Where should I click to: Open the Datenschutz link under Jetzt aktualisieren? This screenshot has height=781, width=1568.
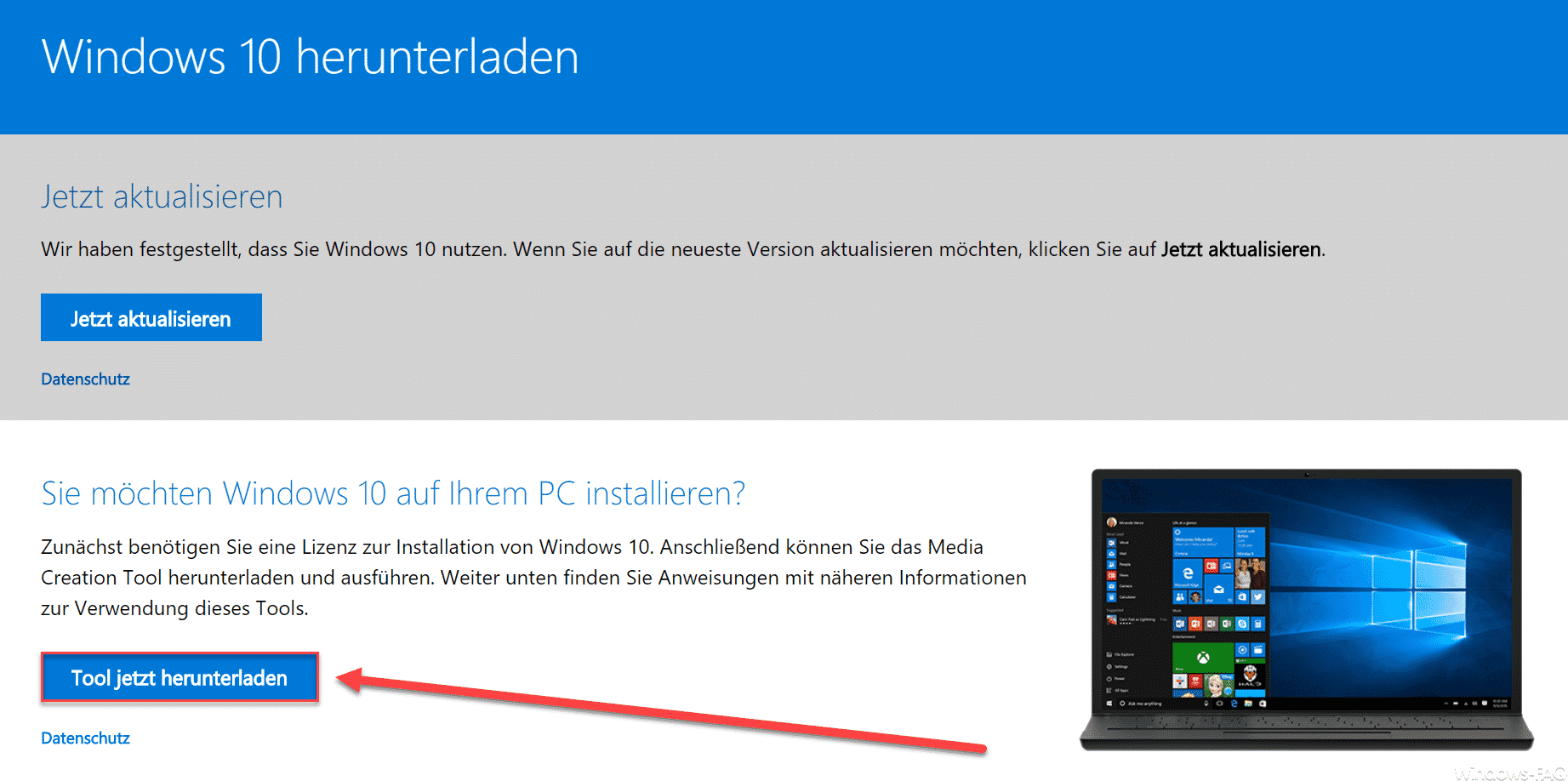pyautogui.click(x=85, y=379)
